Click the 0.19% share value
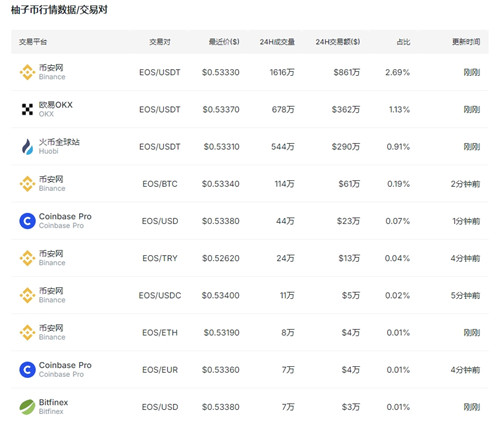The height and width of the screenshot is (423, 500). click(398, 184)
